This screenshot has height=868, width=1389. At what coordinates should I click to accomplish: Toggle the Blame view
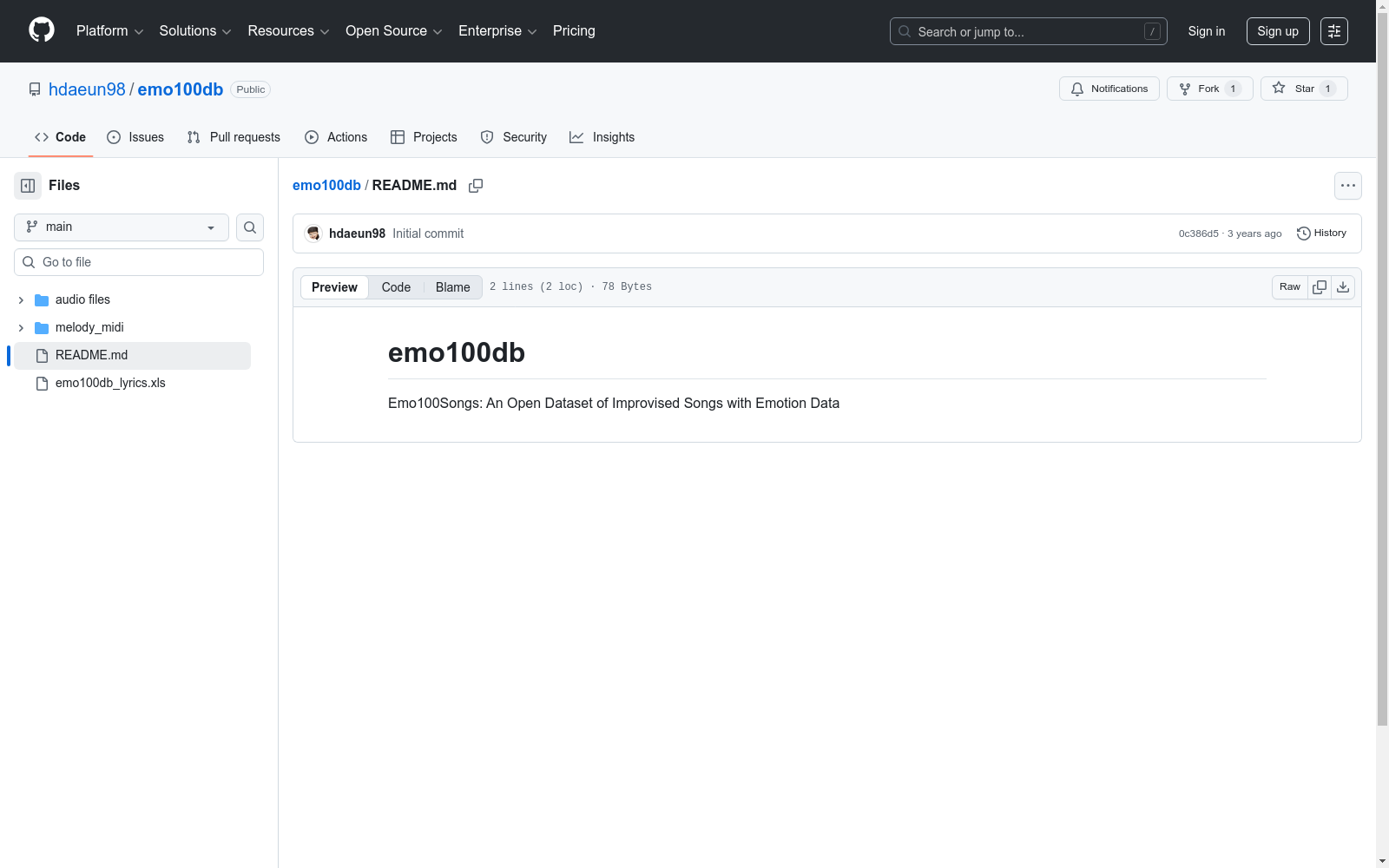pyautogui.click(x=452, y=287)
